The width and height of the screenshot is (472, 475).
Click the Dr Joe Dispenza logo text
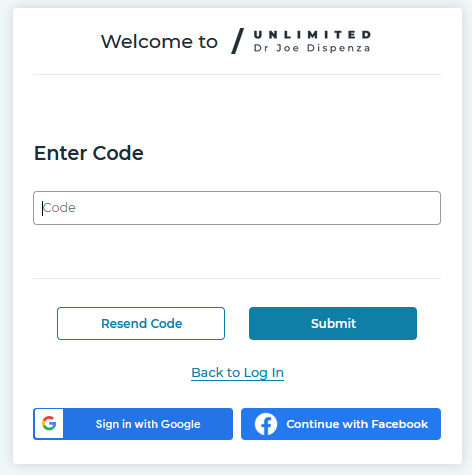coord(312,48)
